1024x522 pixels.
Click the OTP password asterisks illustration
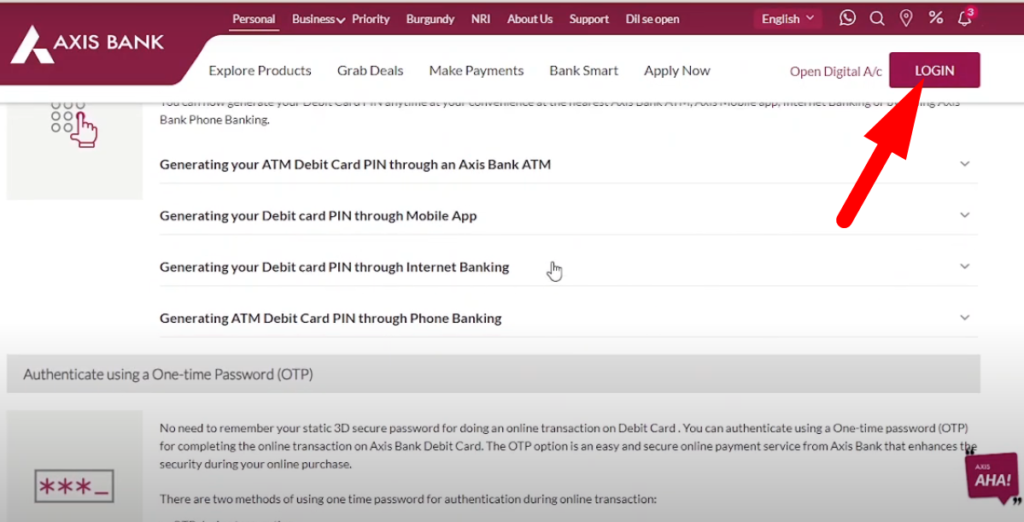coord(74,486)
